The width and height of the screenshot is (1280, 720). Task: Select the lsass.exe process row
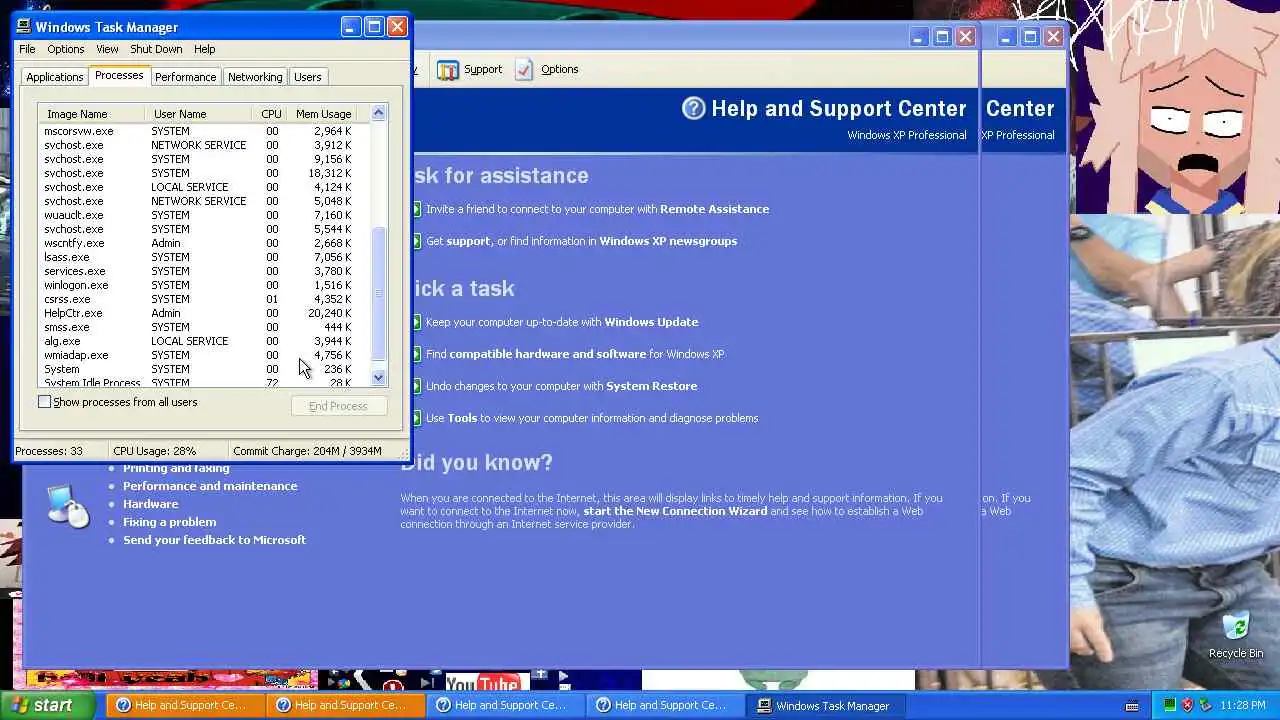coord(205,257)
